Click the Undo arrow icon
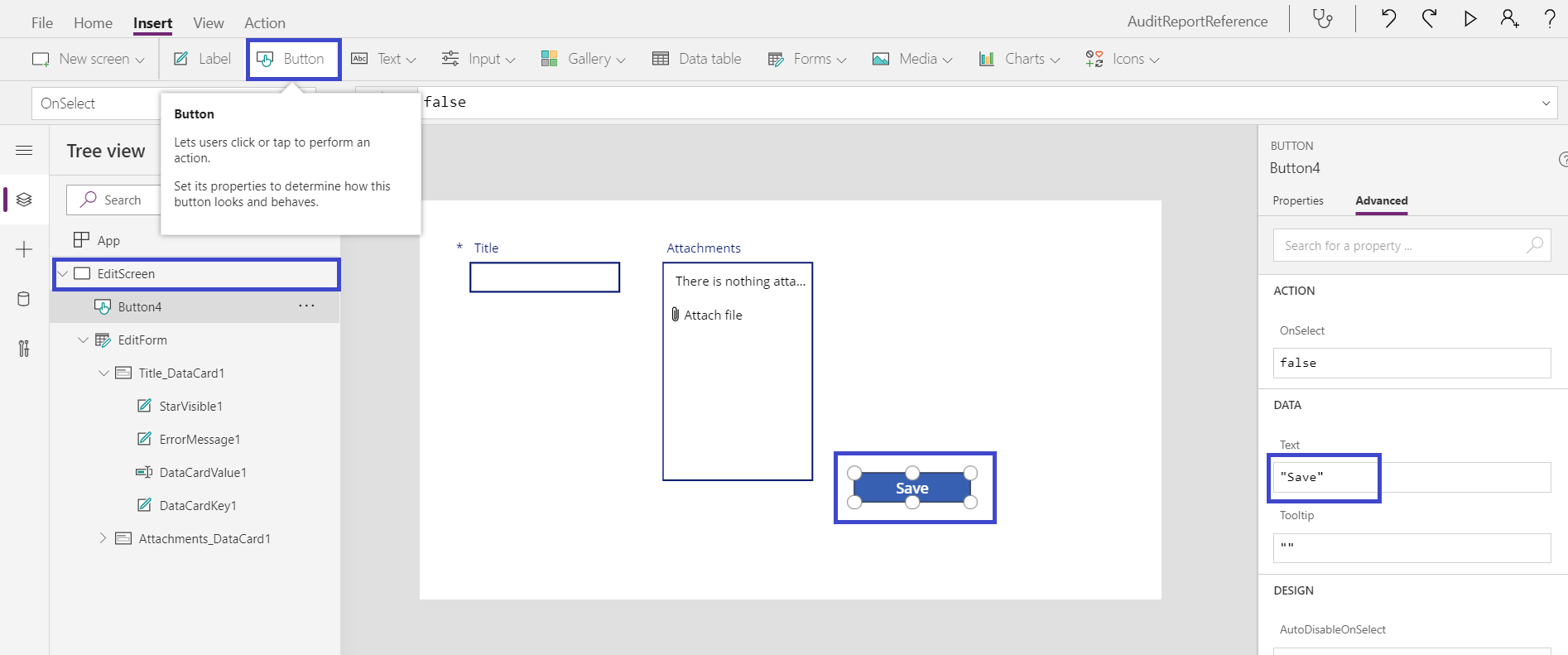 tap(1388, 19)
